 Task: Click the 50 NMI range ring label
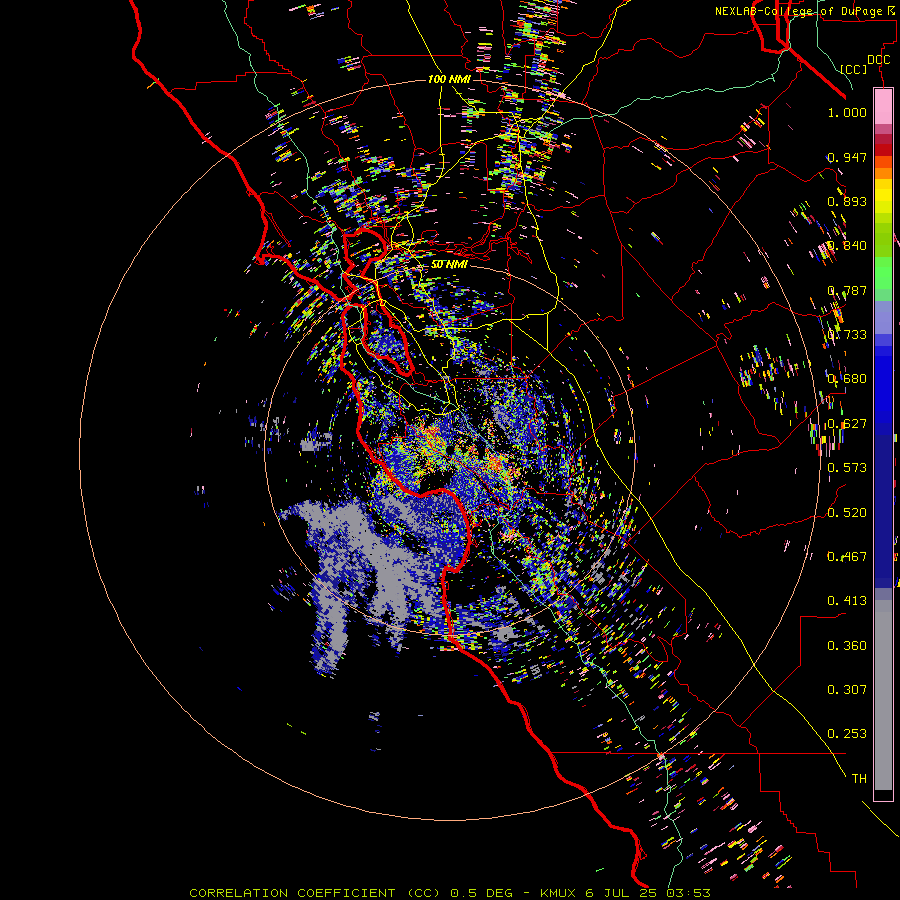(449, 265)
